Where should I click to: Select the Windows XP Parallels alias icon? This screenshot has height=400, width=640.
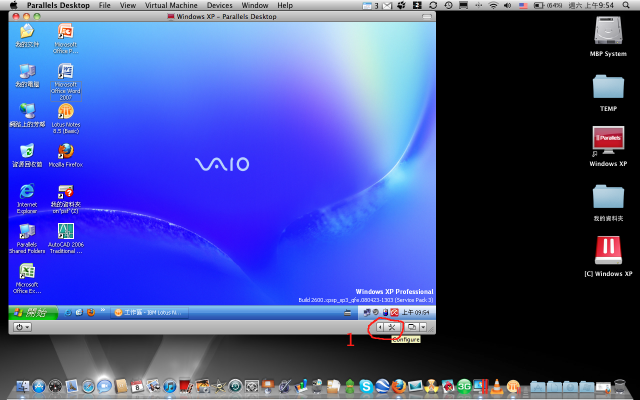point(608,146)
